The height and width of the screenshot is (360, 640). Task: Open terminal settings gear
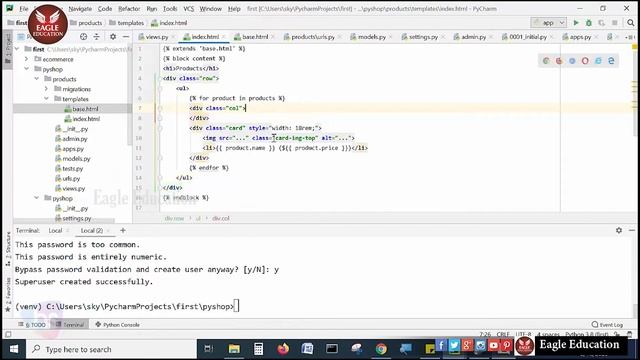click(619, 230)
